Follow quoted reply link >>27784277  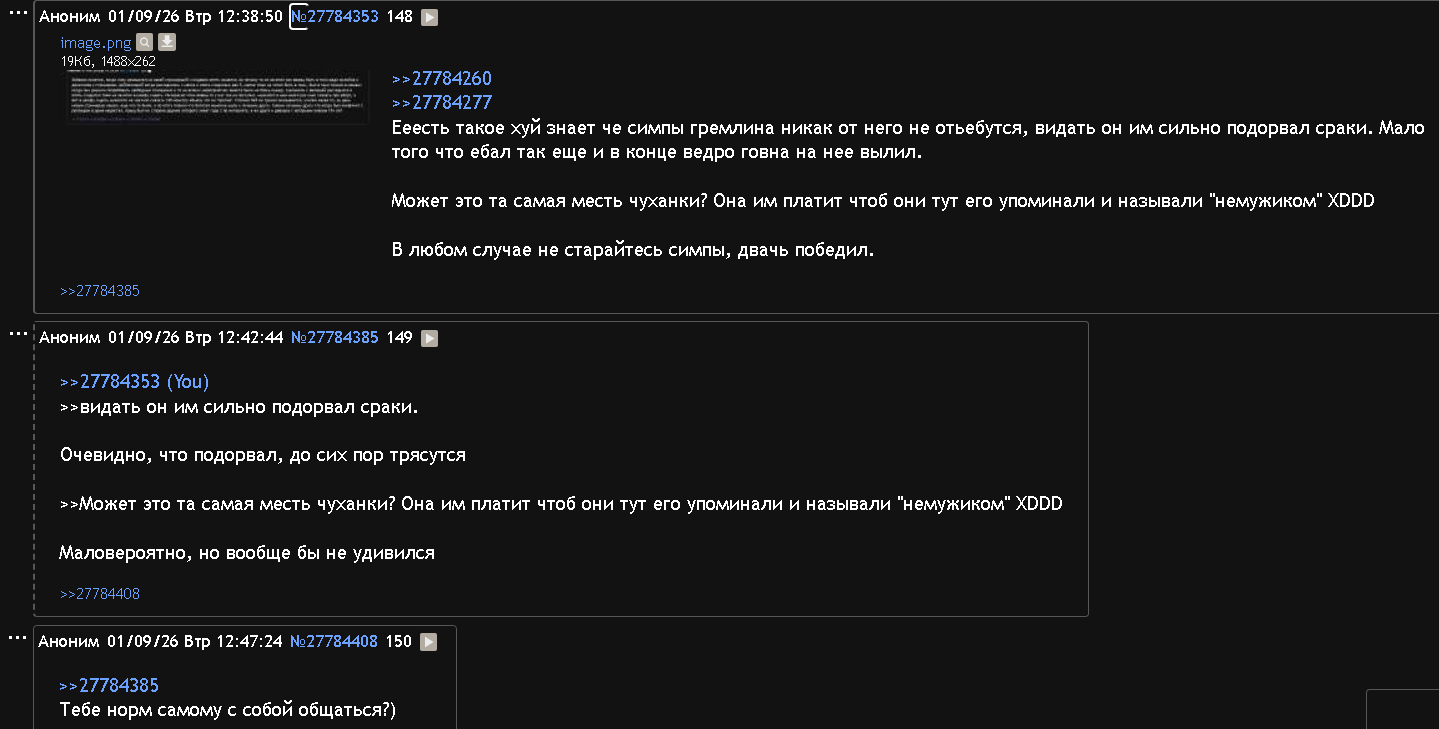(x=442, y=103)
